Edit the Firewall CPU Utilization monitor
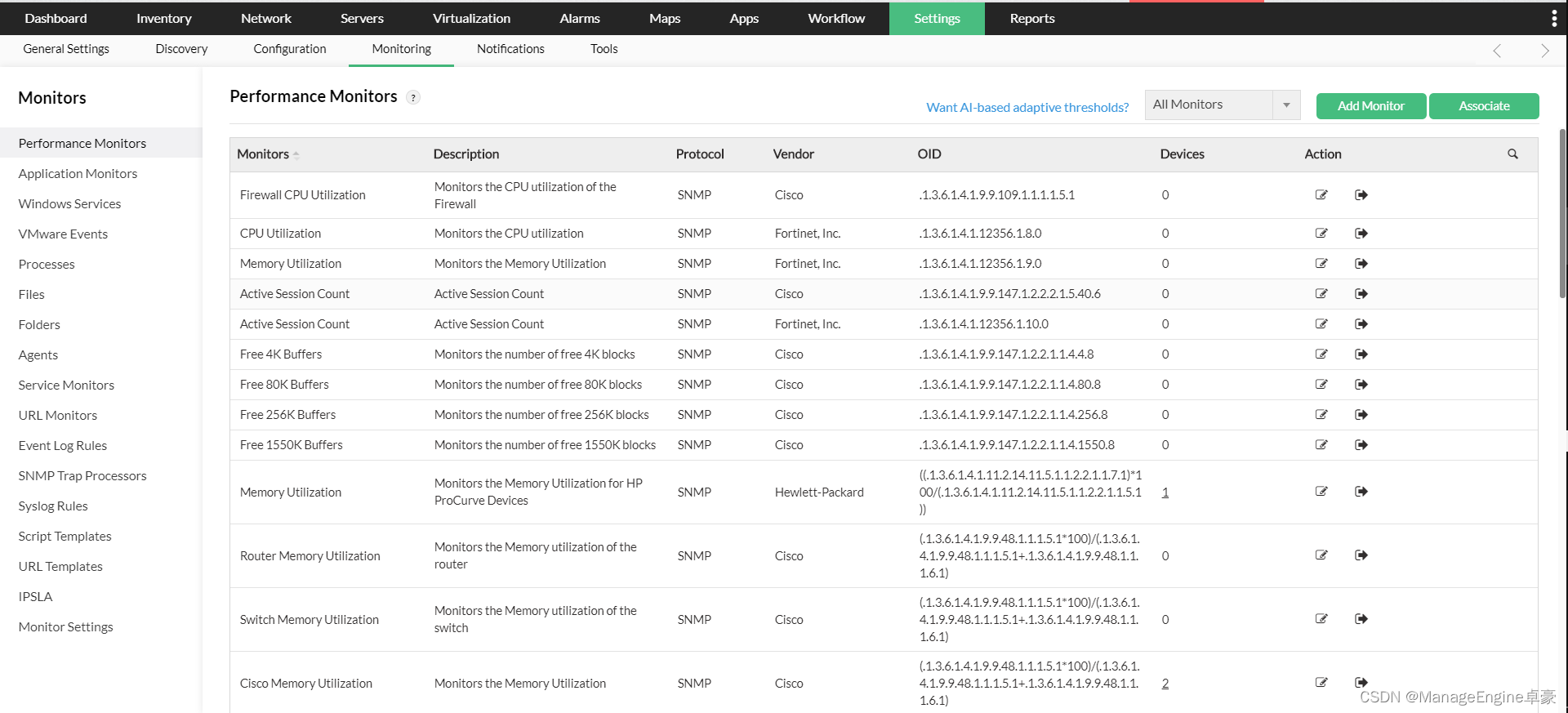 (1321, 194)
